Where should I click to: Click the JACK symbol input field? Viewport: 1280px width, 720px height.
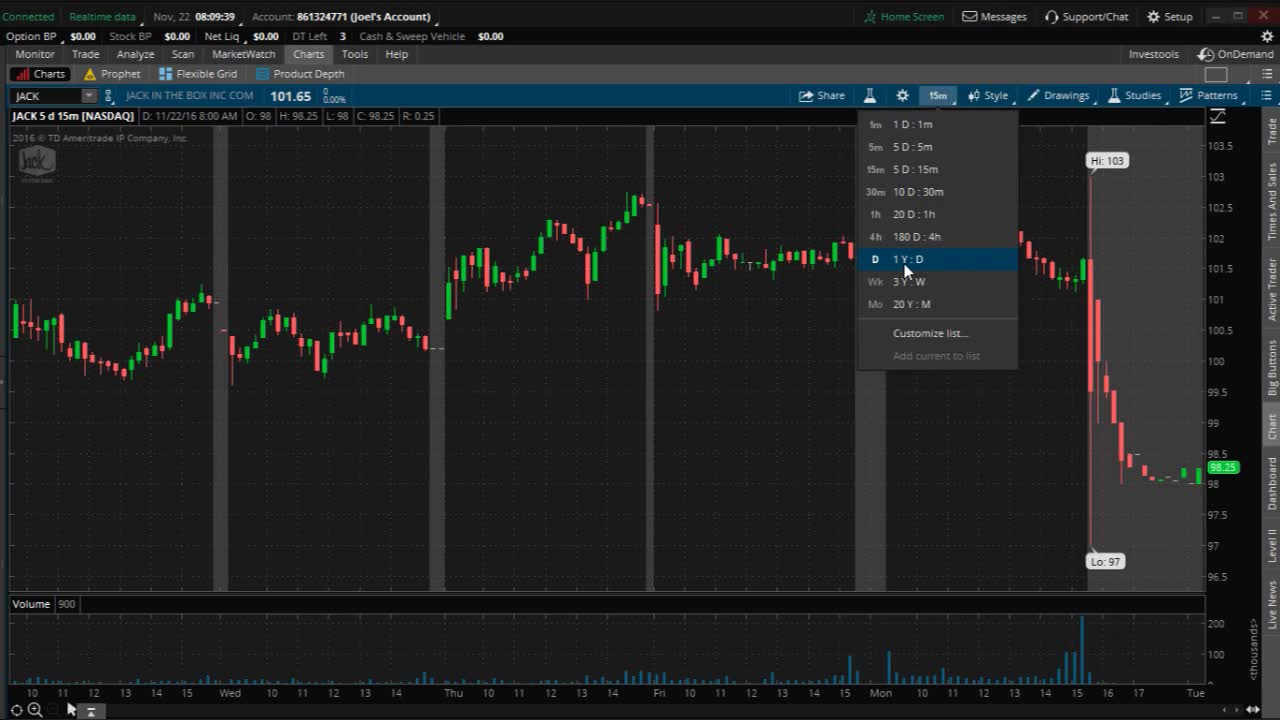click(x=46, y=96)
